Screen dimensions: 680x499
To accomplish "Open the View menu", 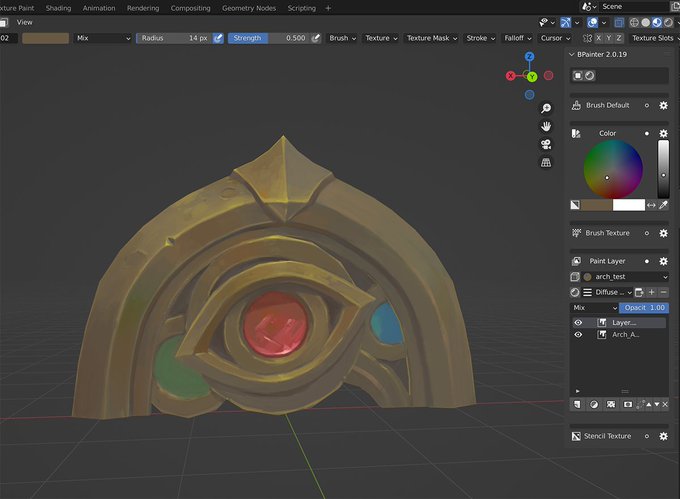I will [25, 23].
